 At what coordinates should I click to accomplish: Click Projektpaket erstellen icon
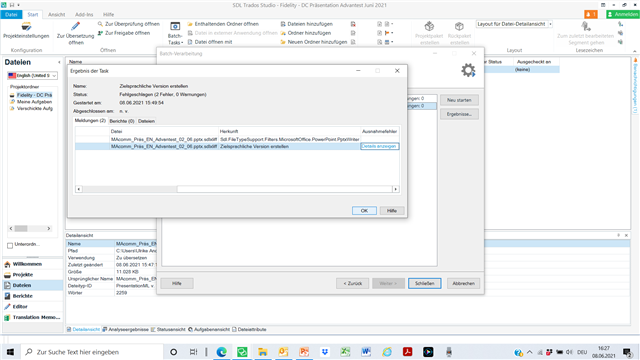(429, 27)
